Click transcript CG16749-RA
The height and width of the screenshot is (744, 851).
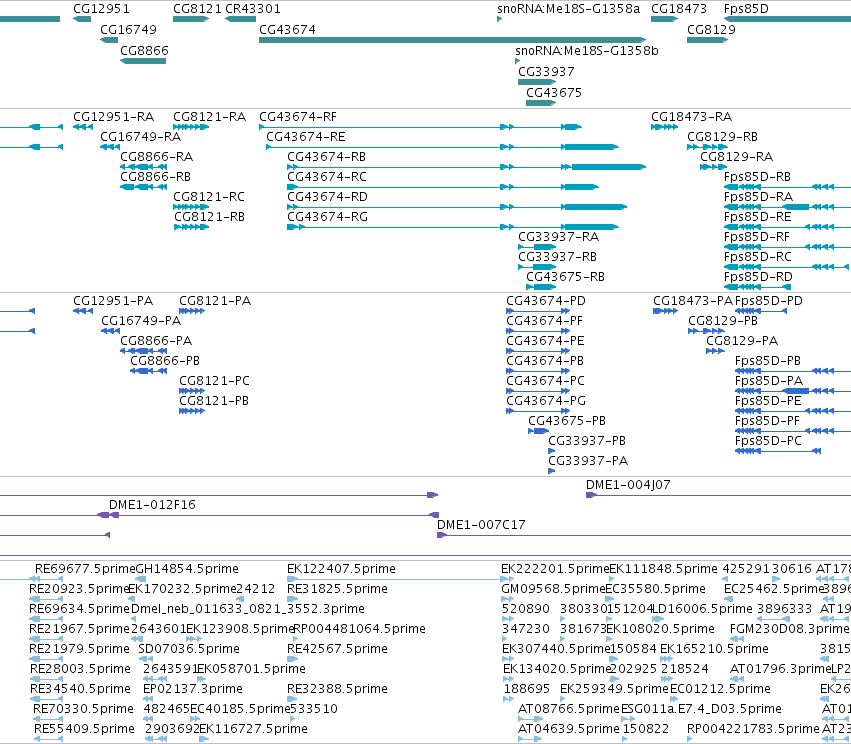tap(141, 137)
